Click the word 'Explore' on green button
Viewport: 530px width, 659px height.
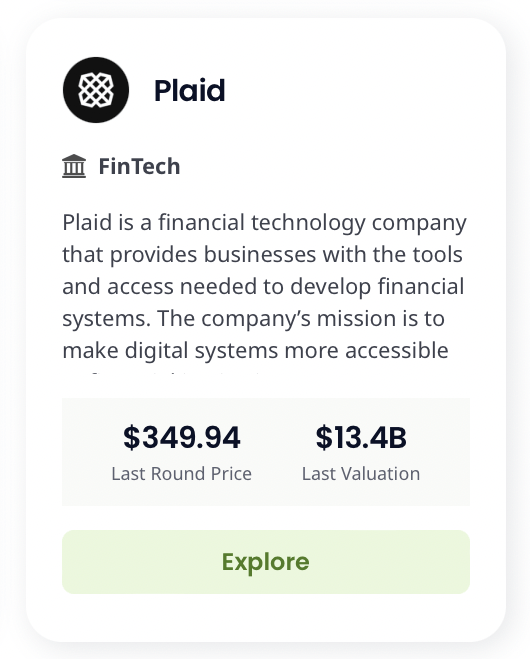tap(266, 562)
